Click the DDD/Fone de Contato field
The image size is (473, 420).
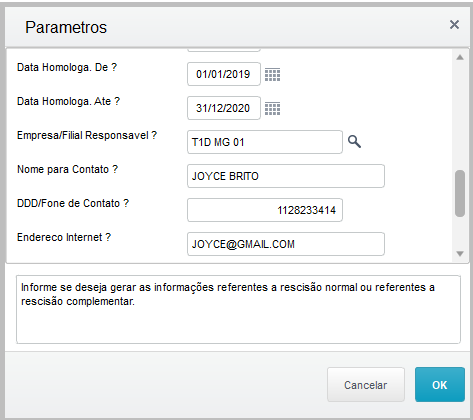coord(265,210)
